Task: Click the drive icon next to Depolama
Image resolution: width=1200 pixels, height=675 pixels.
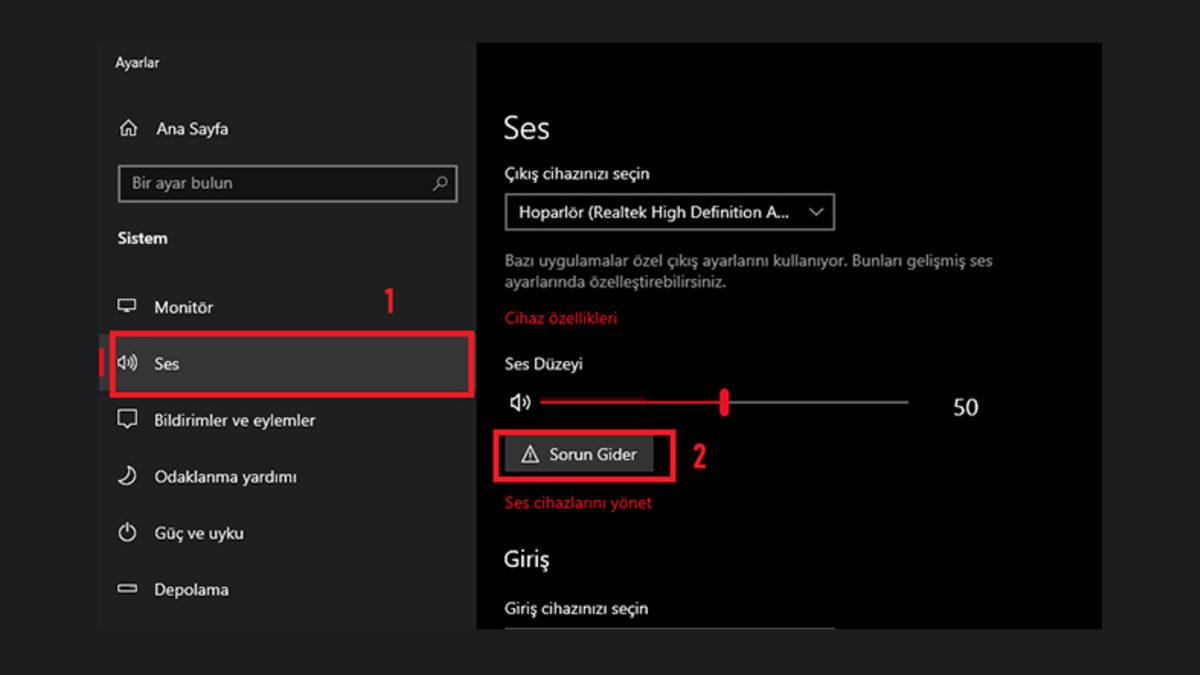Action: (128, 590)
